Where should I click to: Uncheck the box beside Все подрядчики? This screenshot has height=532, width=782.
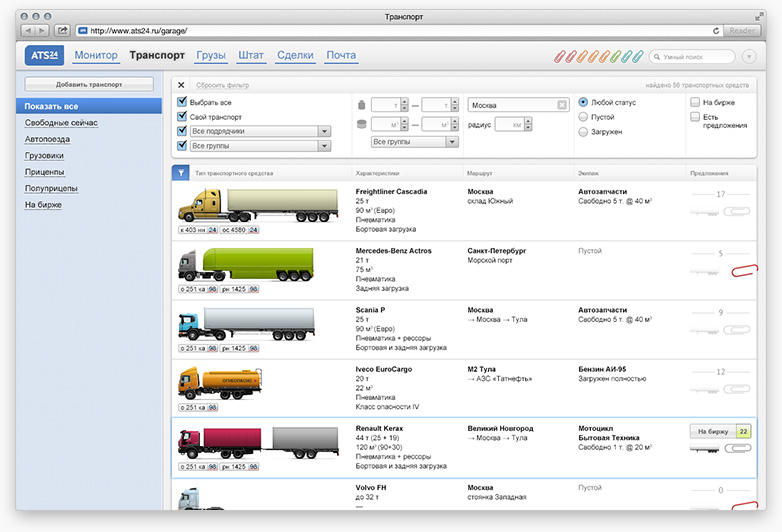(182, 131)
